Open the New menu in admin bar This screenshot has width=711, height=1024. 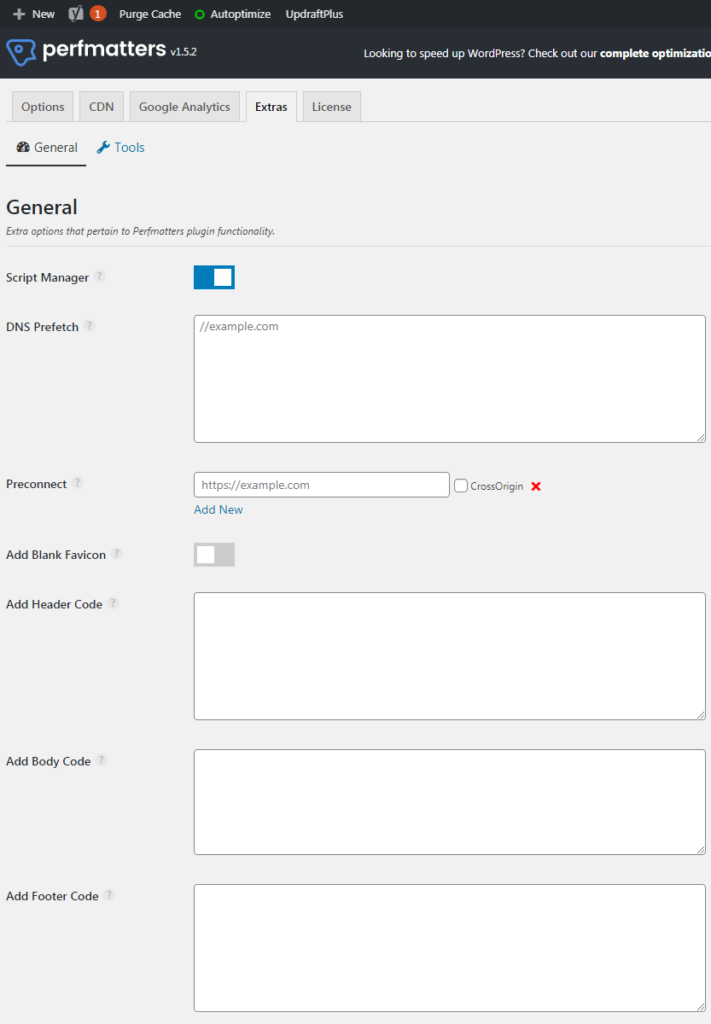tap(33, 14)
